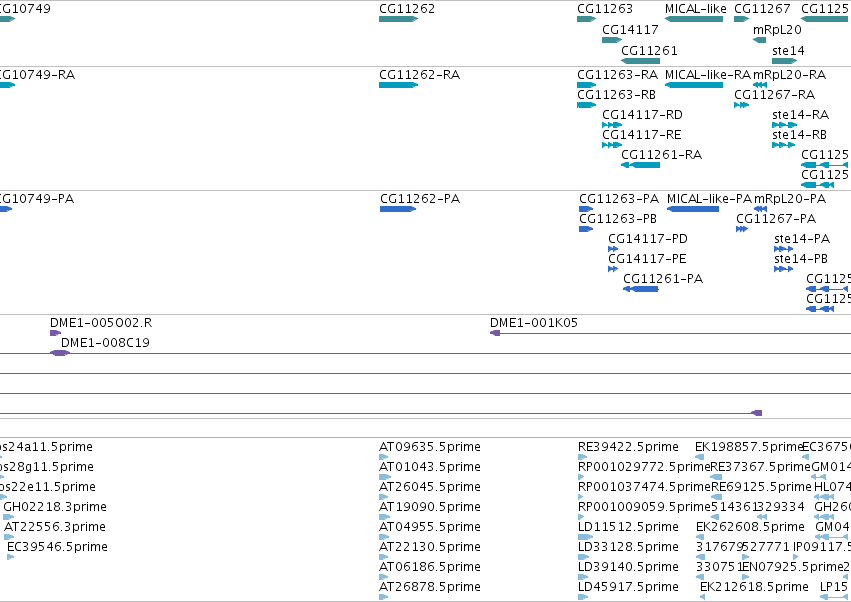Click the CG11262 gene label
Screen dimensions: 851x602
(x=407, y=9)
